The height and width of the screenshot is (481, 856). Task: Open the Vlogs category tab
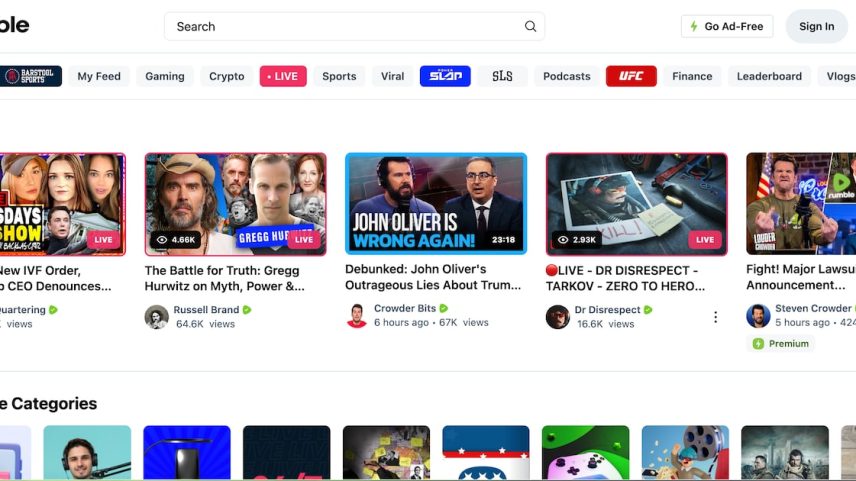tap(837, 76)
